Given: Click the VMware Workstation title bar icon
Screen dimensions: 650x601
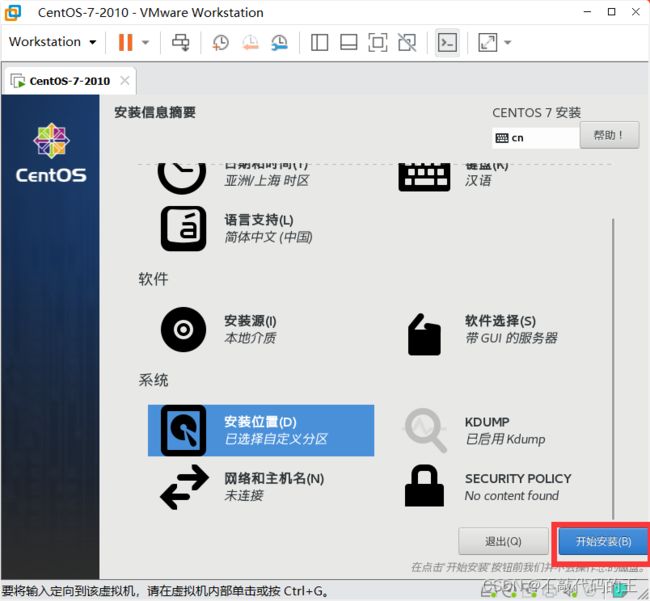Looking at the screenshot, I should 12,12.
